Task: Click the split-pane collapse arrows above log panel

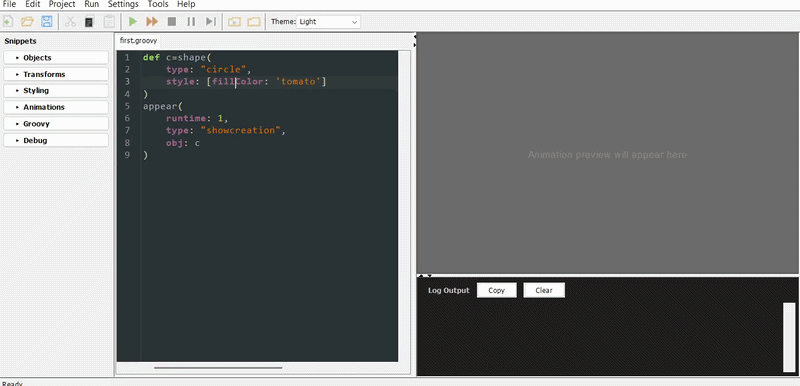Action: coord(426,275)
